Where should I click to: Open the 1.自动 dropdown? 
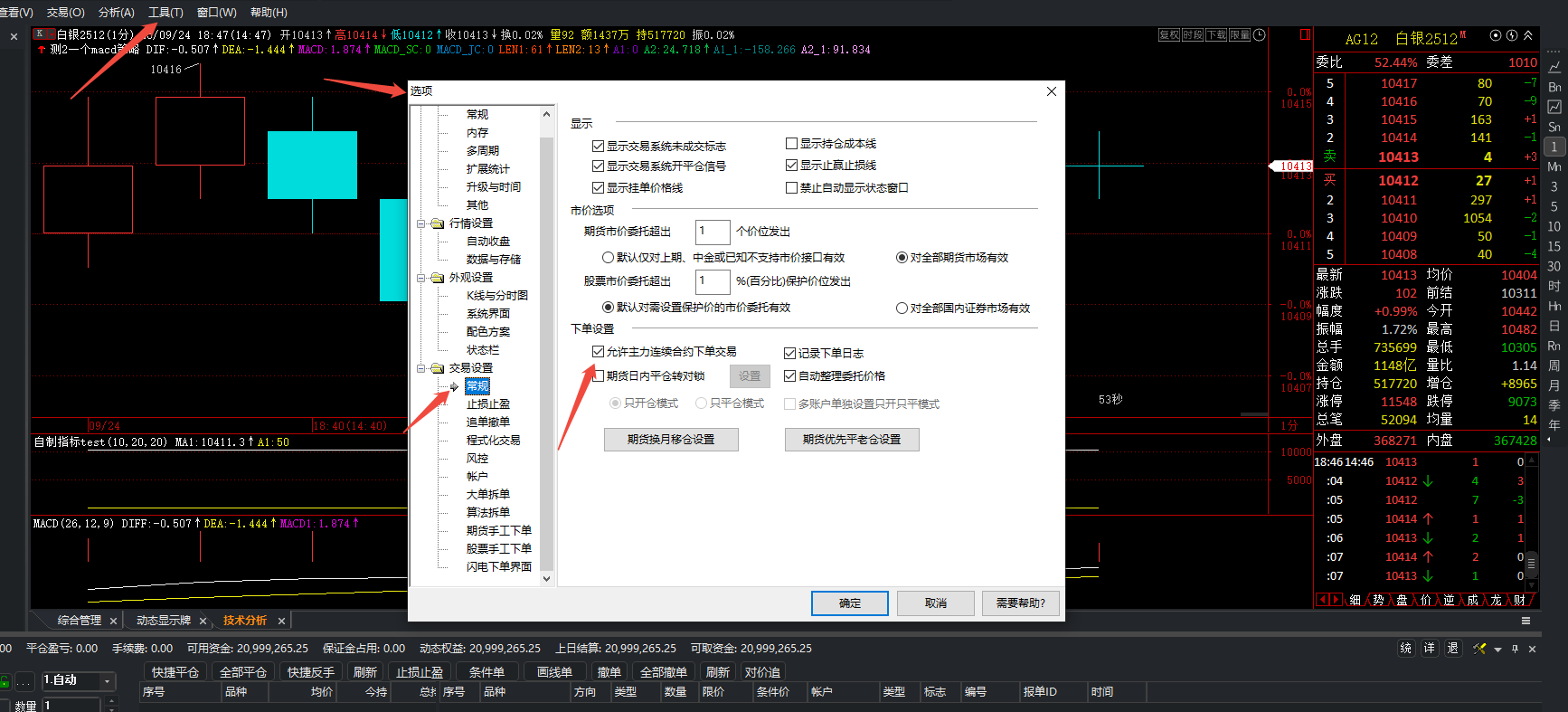pos(108,680)
